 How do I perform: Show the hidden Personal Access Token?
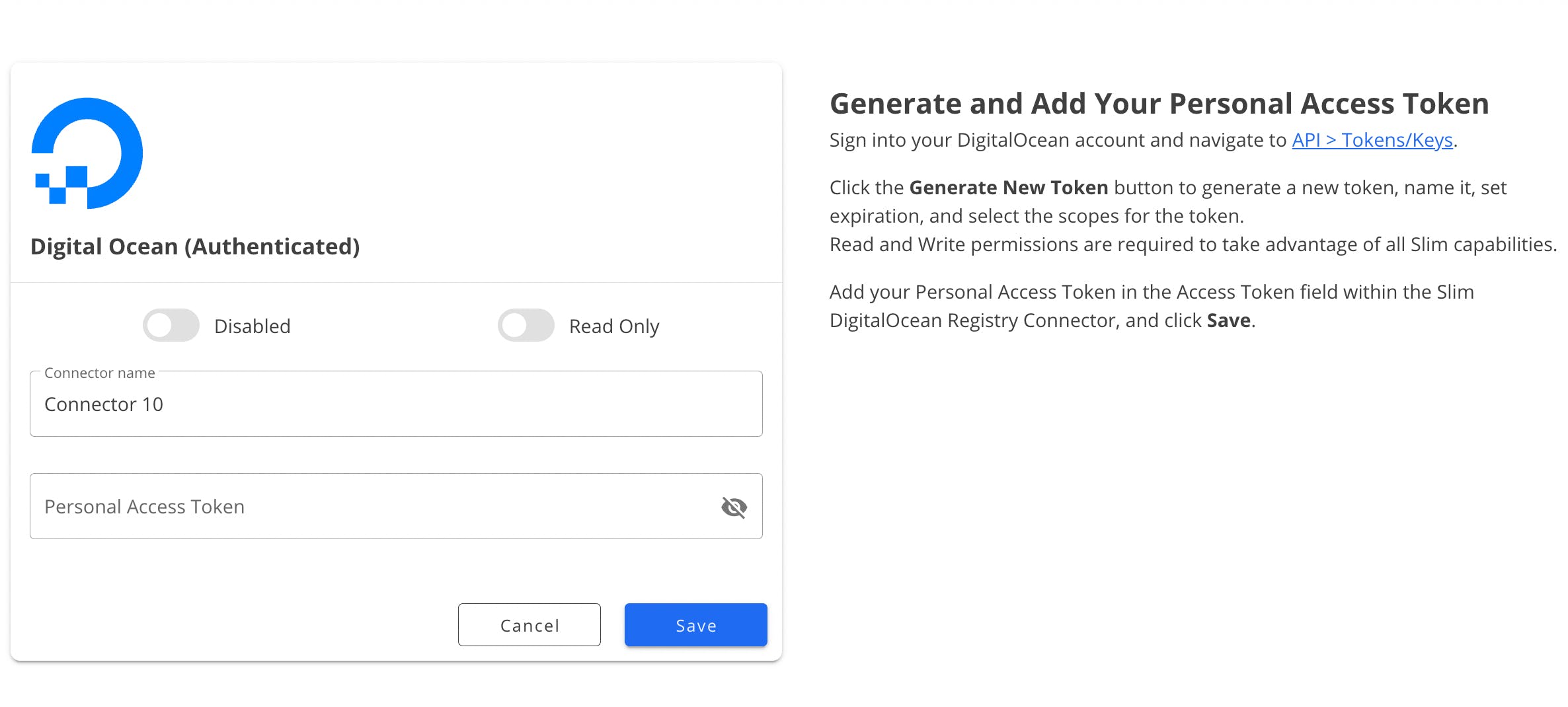pyautogui.click(x=734, y=507)
